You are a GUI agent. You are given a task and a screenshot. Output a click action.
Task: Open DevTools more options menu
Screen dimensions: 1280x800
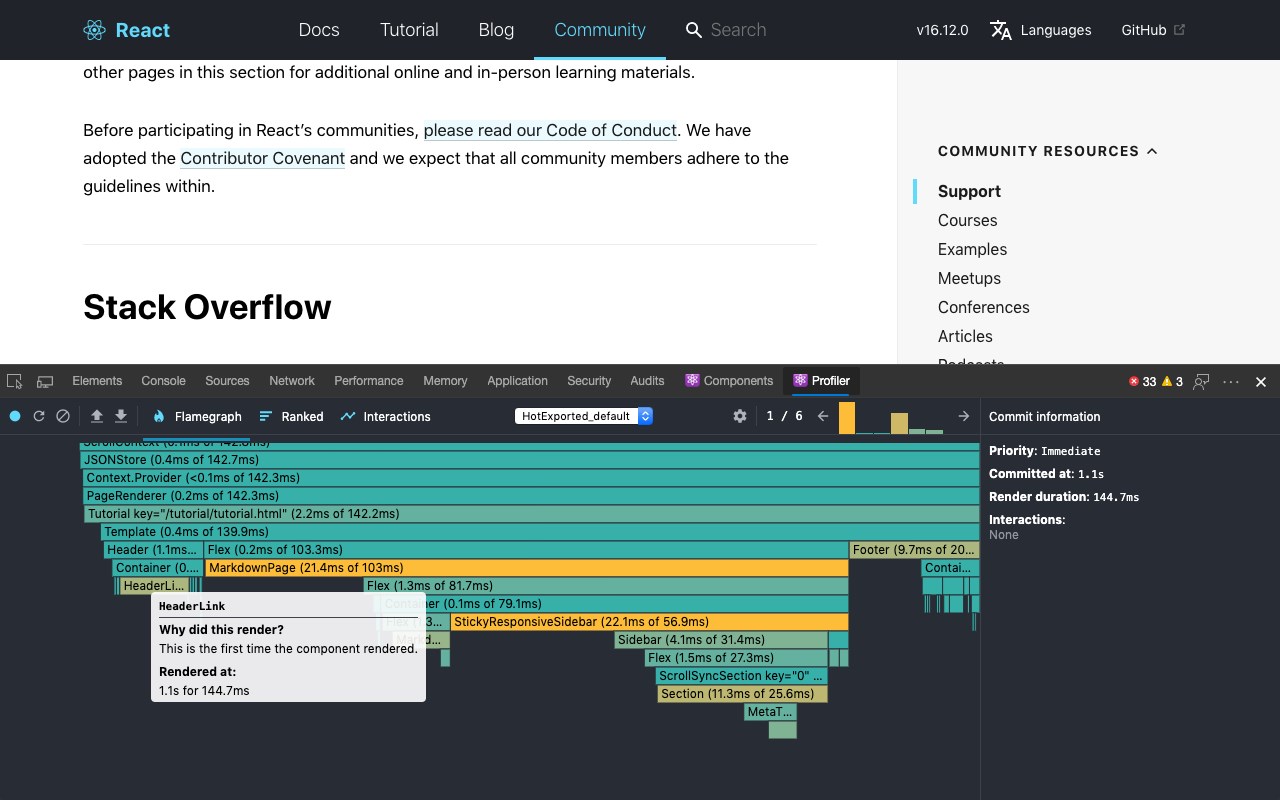click(1231, 381)
